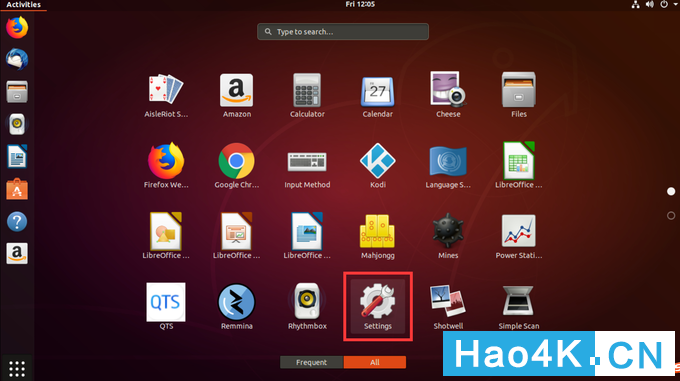Open the Calculator app

coord(307,95)
